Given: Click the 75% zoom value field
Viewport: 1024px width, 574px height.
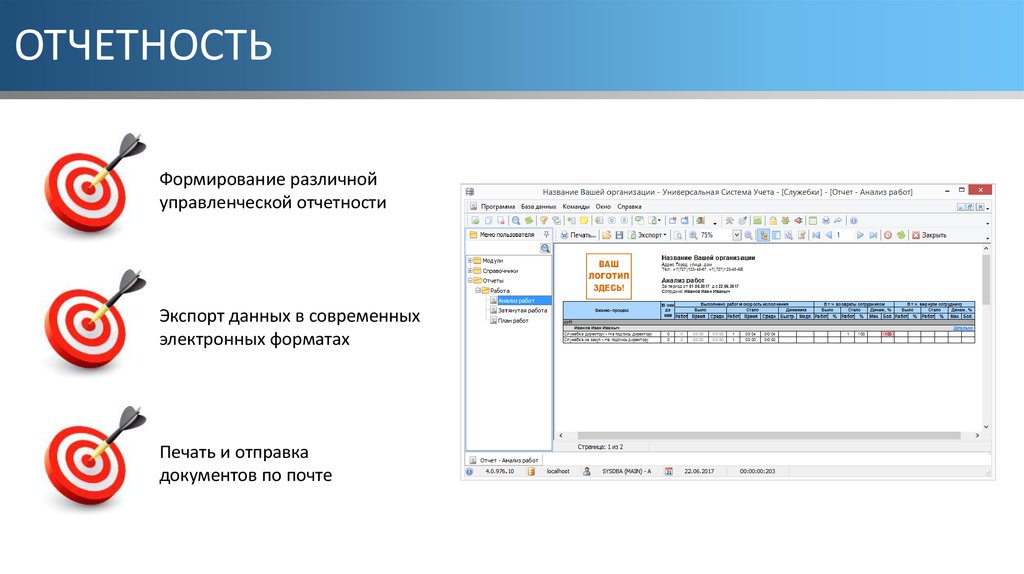Looking at the screenshot, I should point(715,235).
